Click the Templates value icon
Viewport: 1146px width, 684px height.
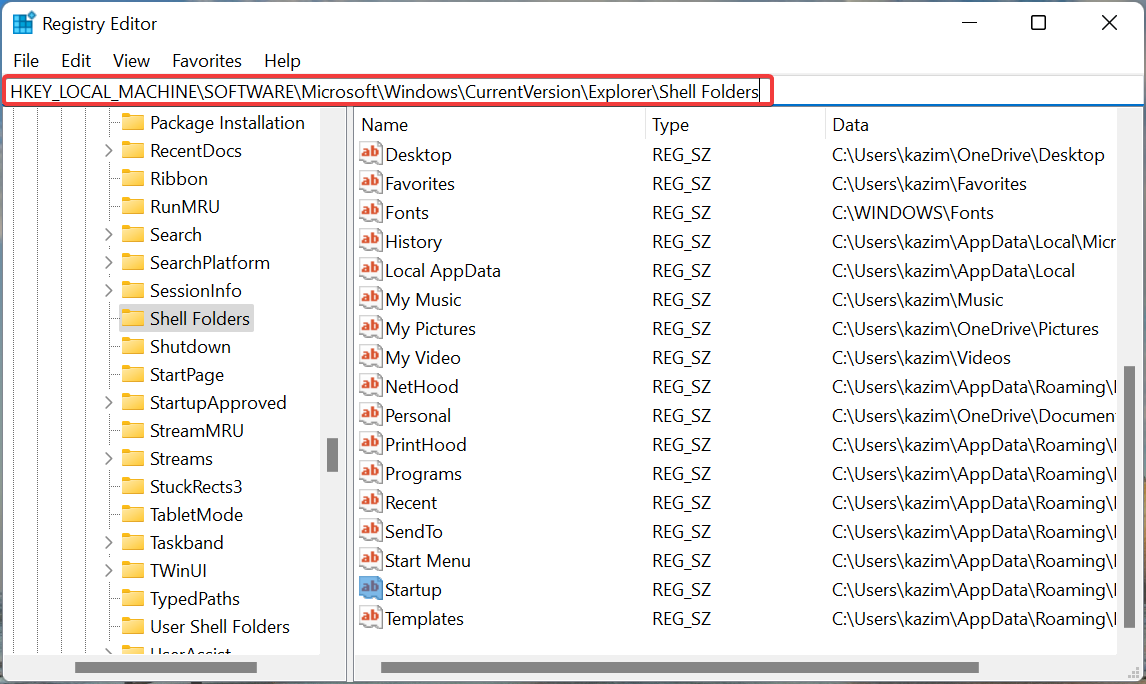[371, 618]
